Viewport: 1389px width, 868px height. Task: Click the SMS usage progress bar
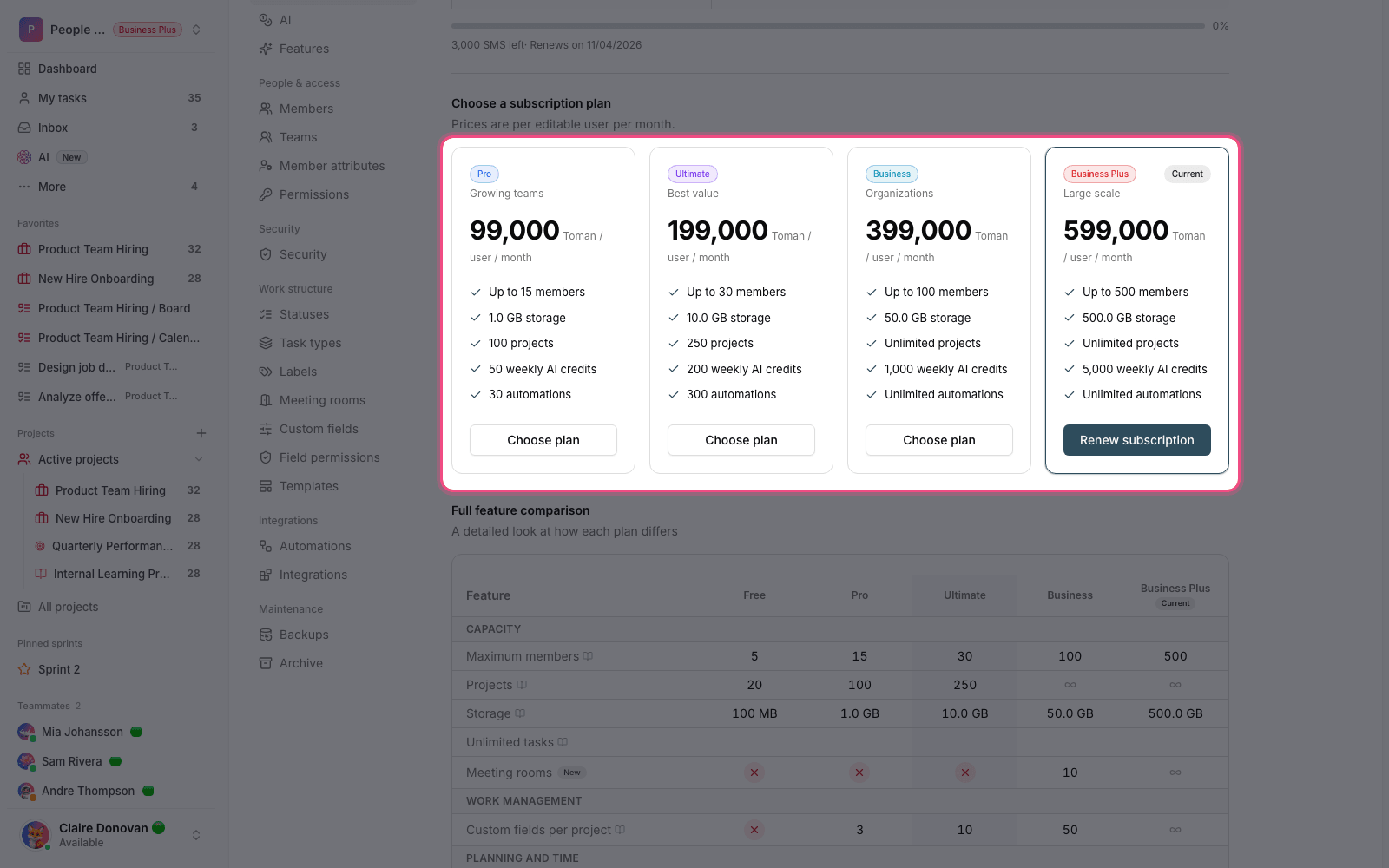point(828,26)
